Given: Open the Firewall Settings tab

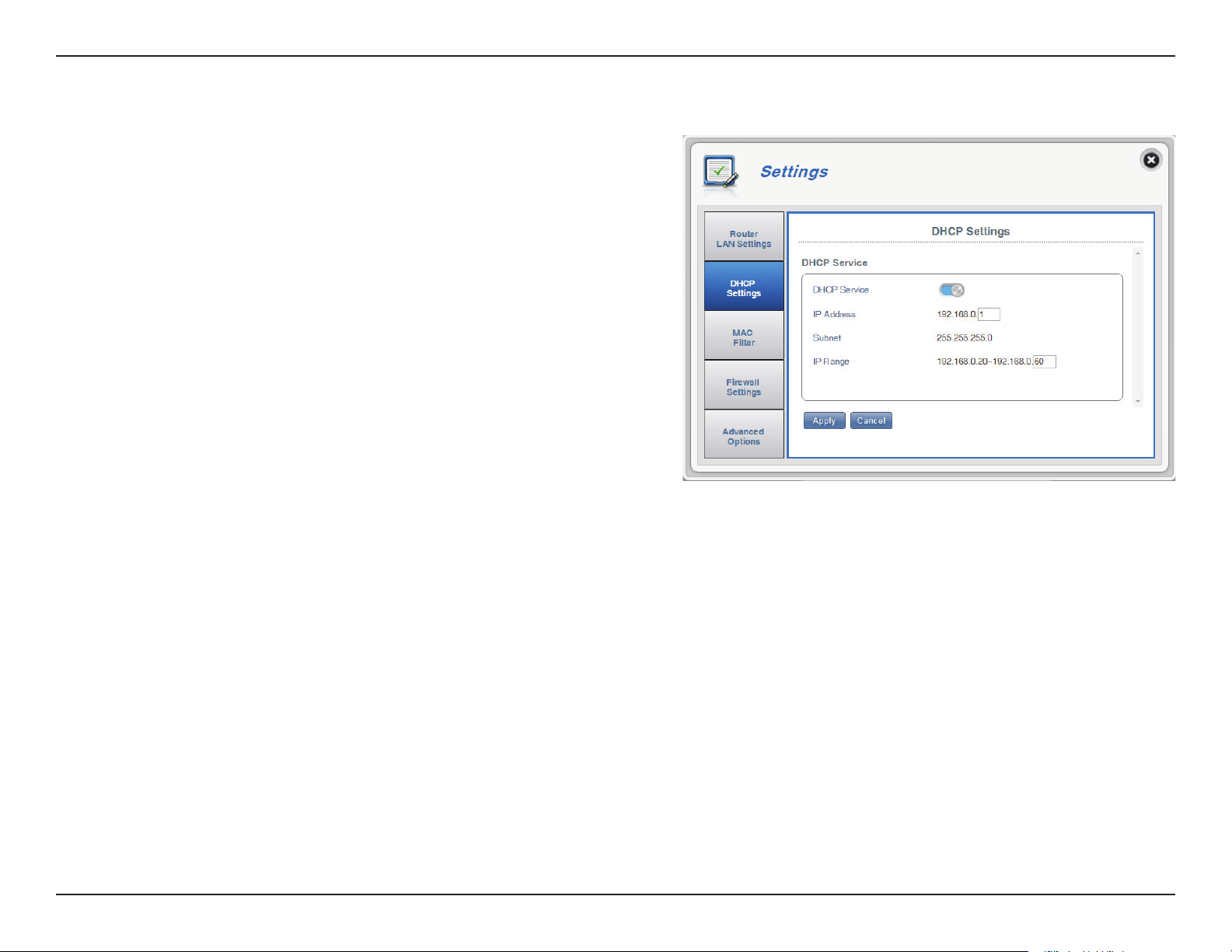Looking at the screenshot, I should pos(744,385).
